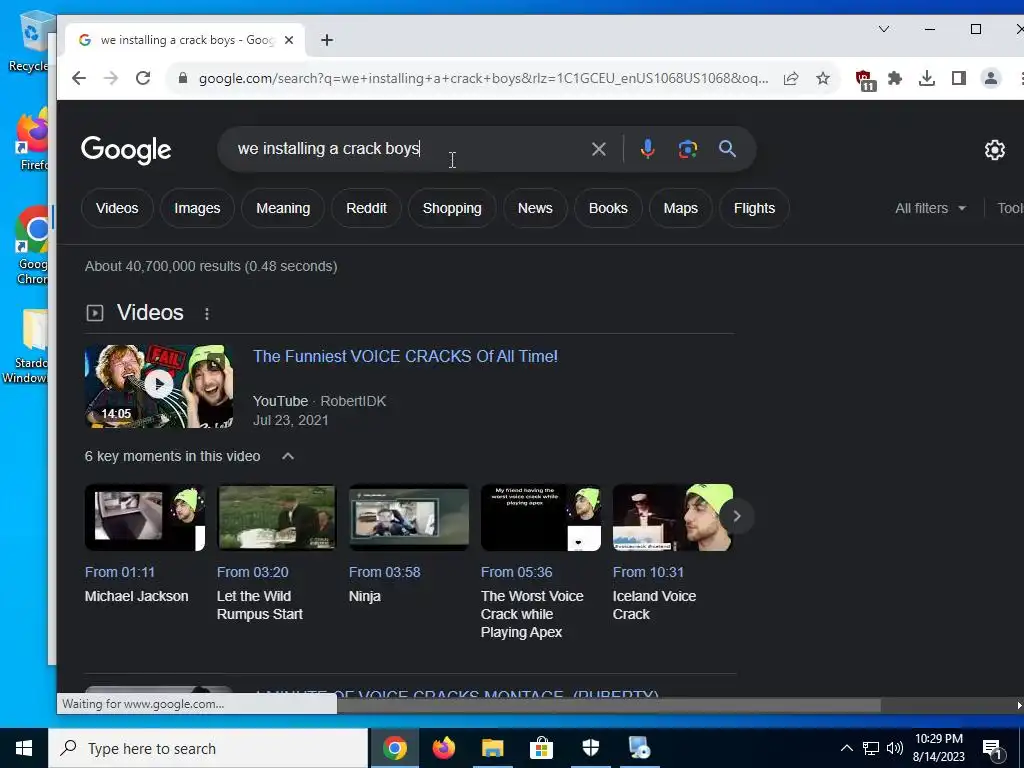Screen dimensions: 1024x768
Task: Open the 'Let the Wild Rumpus Start' moment thumbnail
Action: pyautogui.click(x=277, y=518)
